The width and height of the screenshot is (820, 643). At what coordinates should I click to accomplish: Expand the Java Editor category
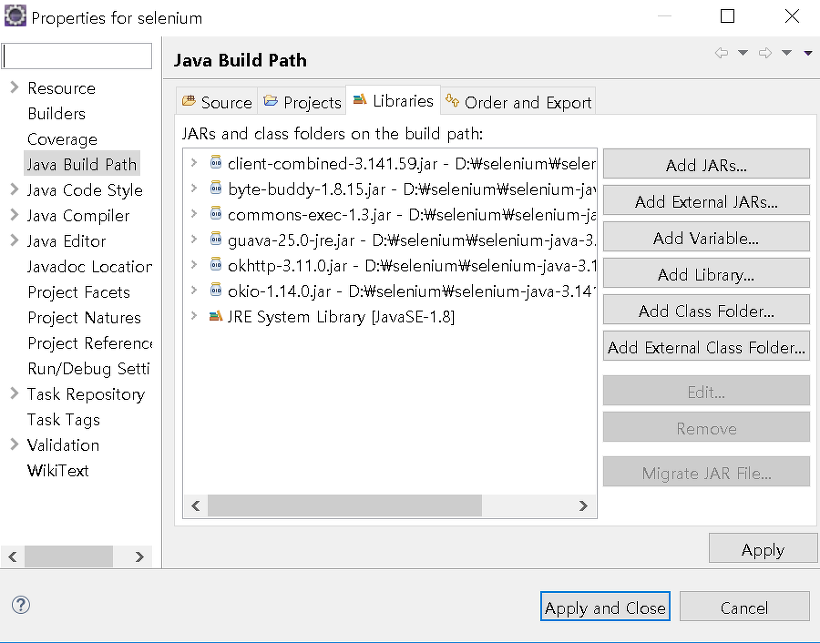[x=14, y=240]
